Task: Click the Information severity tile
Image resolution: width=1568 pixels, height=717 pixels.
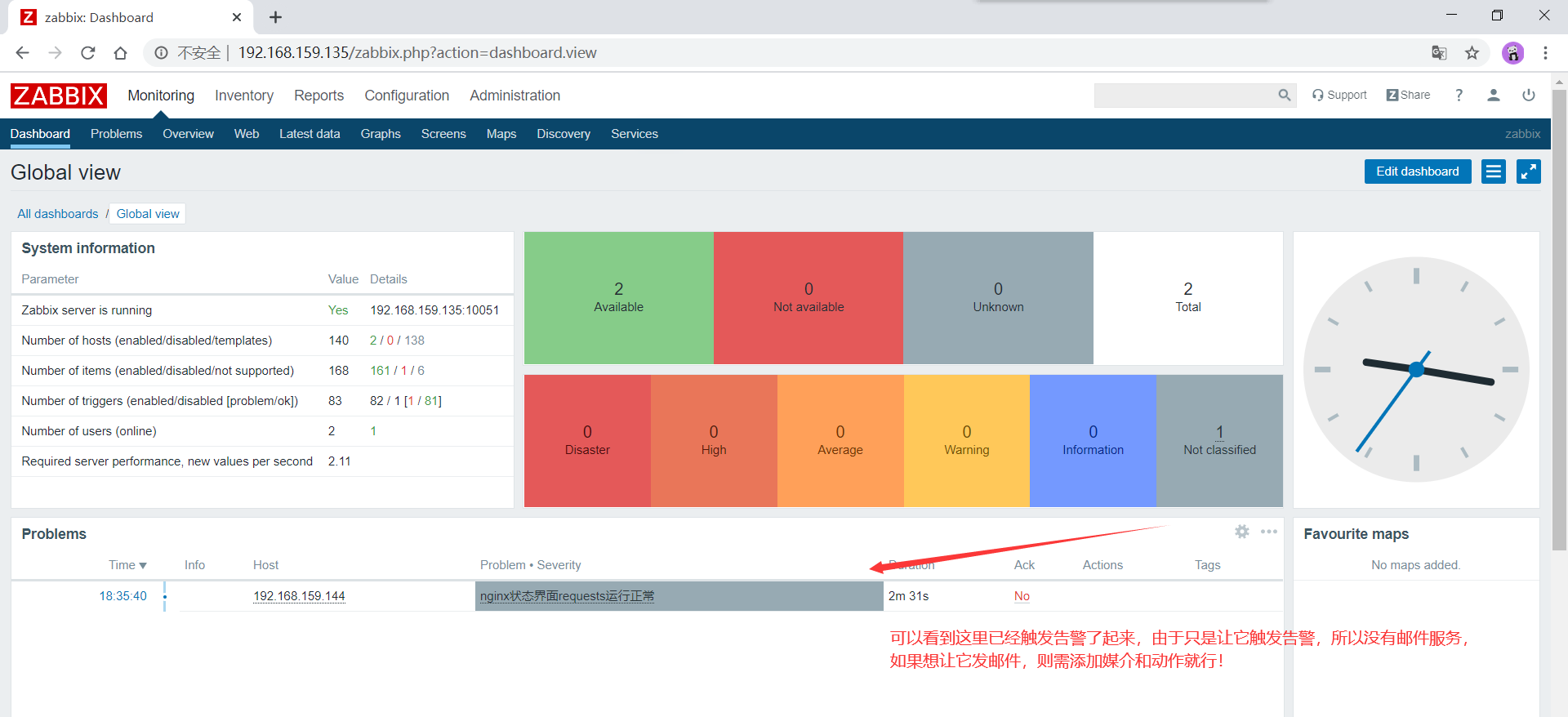Action: point(1093,441)
